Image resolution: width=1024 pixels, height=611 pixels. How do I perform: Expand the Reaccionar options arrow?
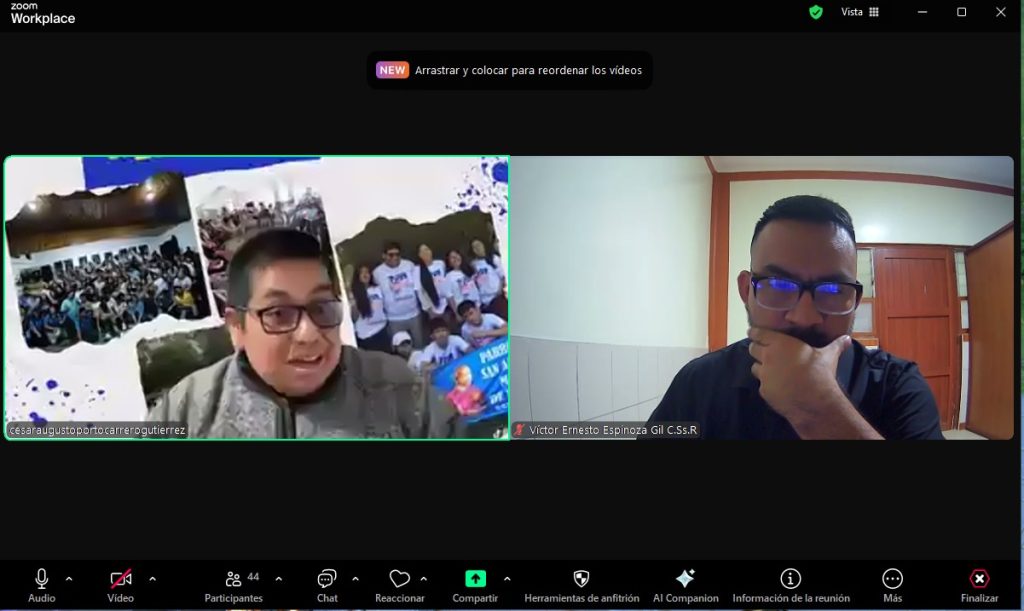(x=424, y=578)
